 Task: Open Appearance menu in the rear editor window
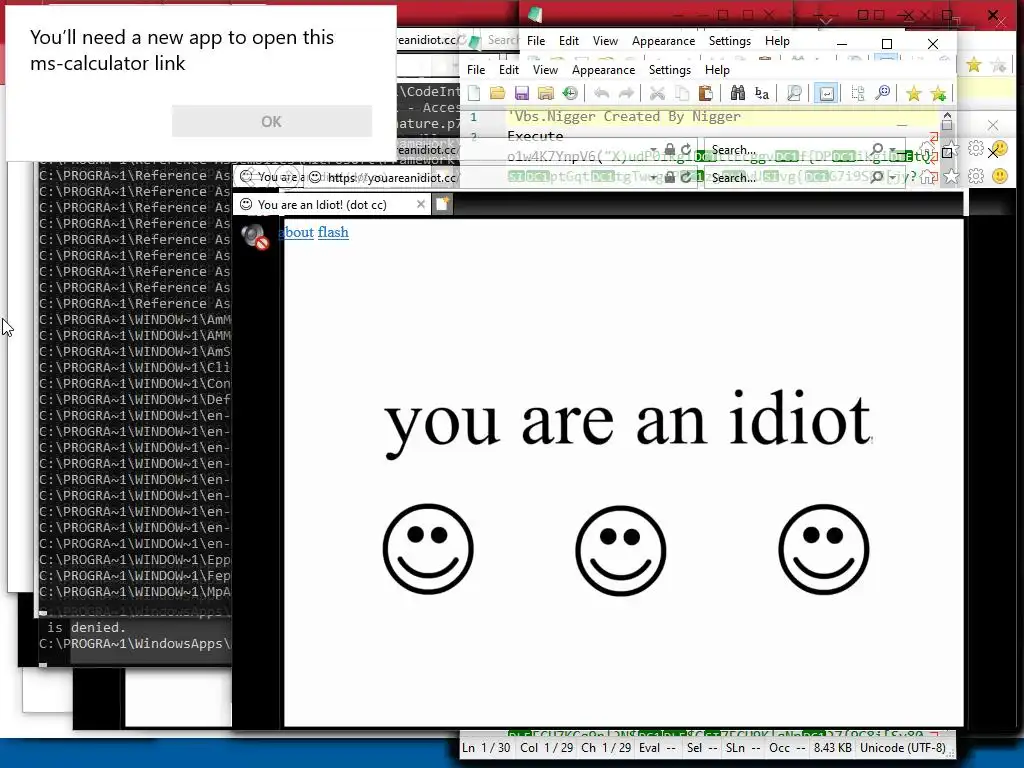(664, 41)
